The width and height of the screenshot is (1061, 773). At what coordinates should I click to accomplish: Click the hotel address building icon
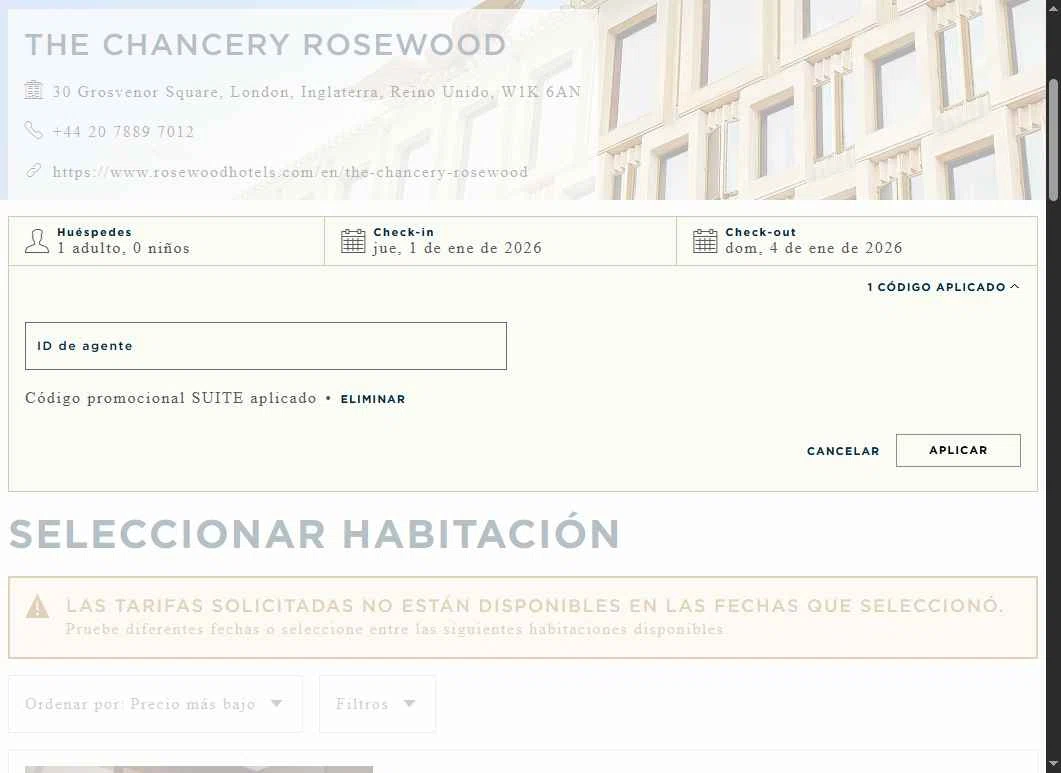tap(34, 90)
